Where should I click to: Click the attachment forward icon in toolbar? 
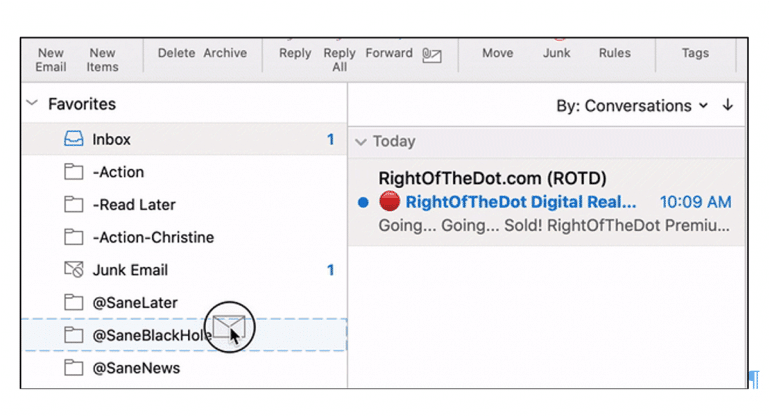tap(432, 55)
